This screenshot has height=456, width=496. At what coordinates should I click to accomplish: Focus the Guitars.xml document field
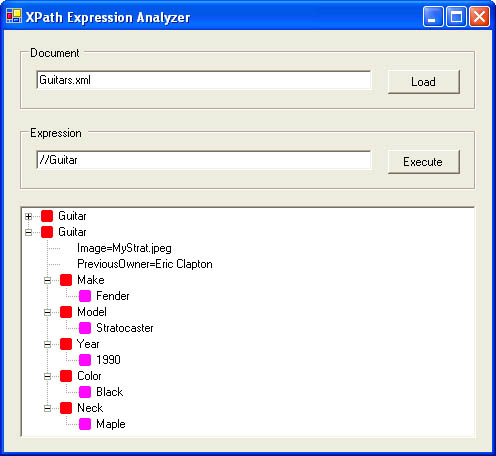[204, 80]
